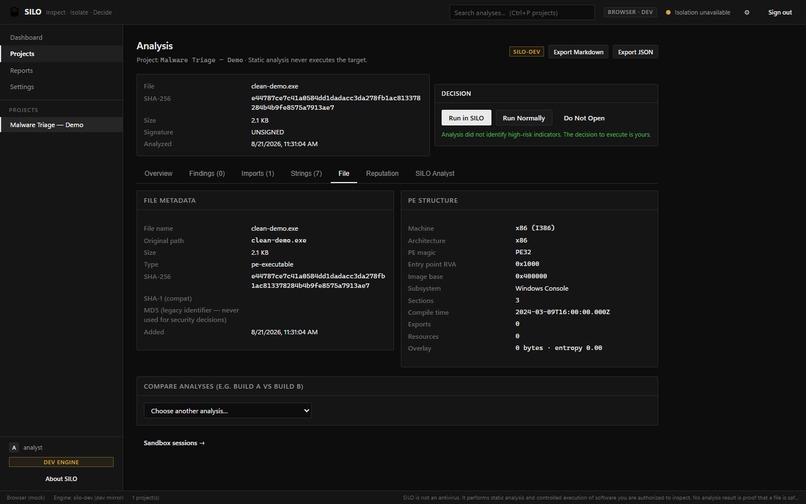This screenshot has width=806, height=504.
Task: Open Projects in the sidebar
Action: click(x=61, y=53)
